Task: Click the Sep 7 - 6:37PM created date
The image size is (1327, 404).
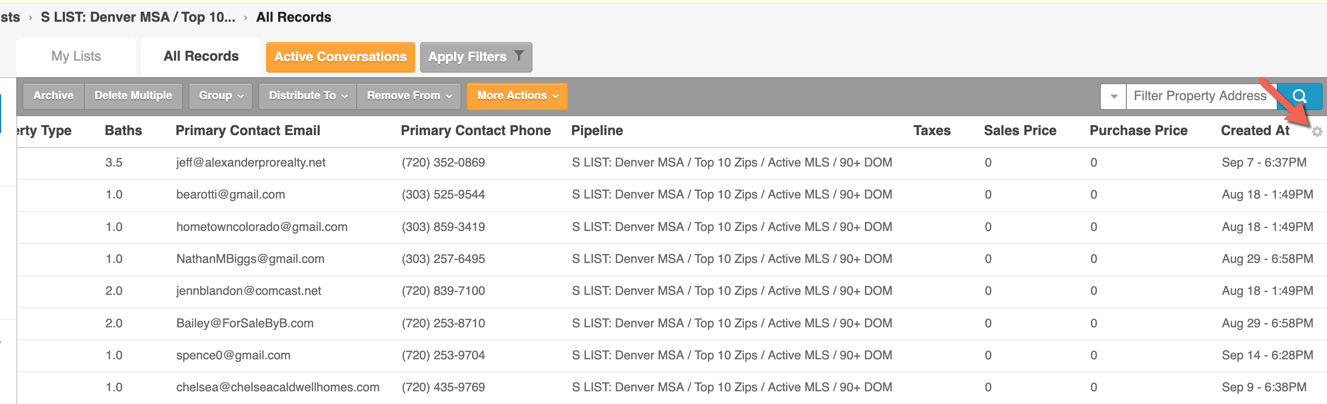Action: click(1264, 163)
